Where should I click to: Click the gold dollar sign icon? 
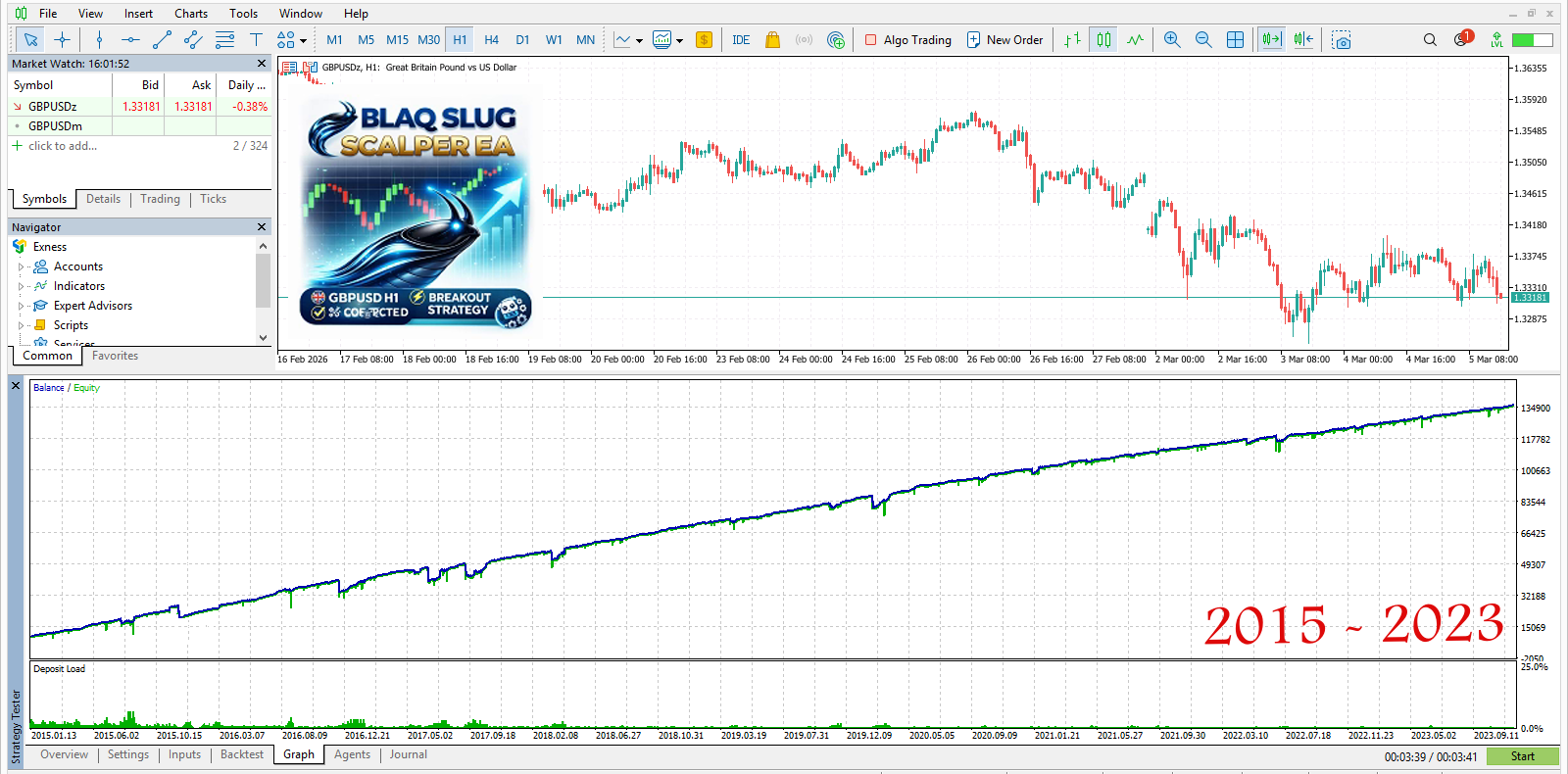tap(704, 40)
